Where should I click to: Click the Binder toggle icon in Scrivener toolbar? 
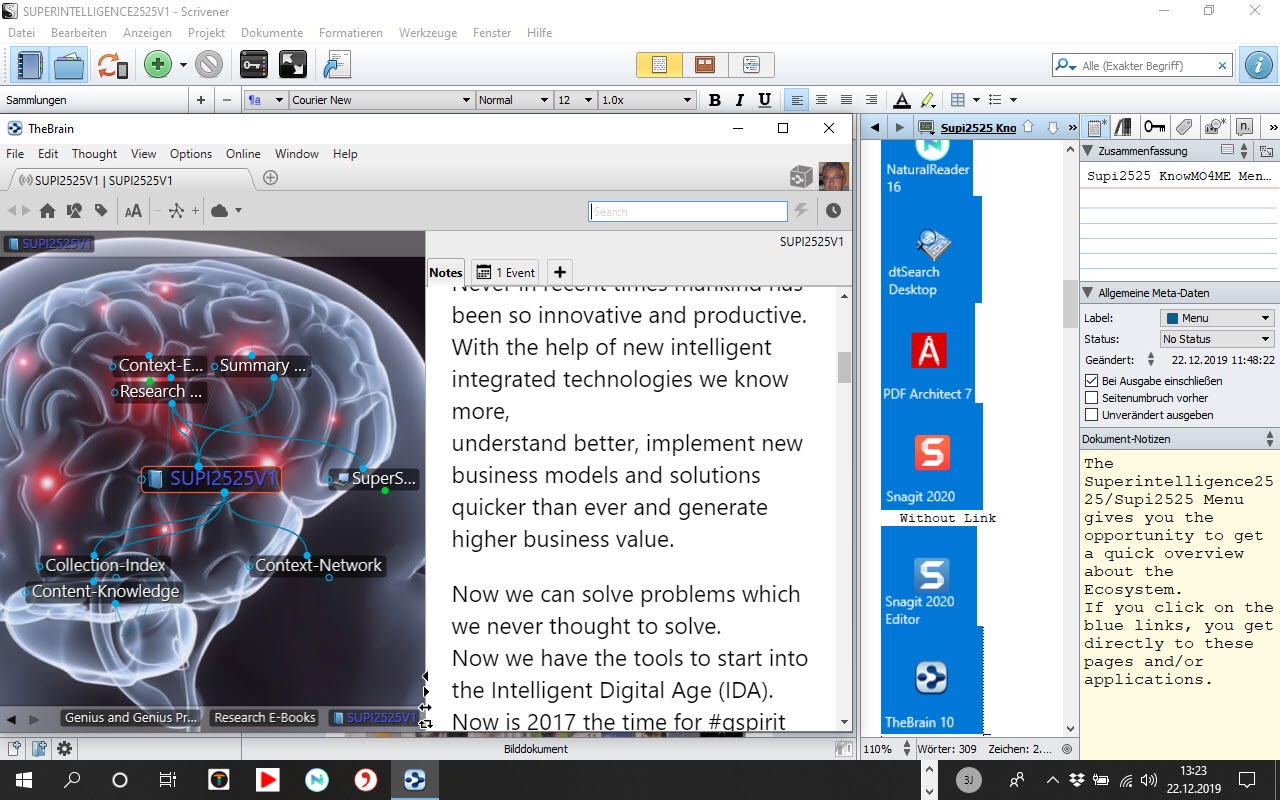pos(30,66)
